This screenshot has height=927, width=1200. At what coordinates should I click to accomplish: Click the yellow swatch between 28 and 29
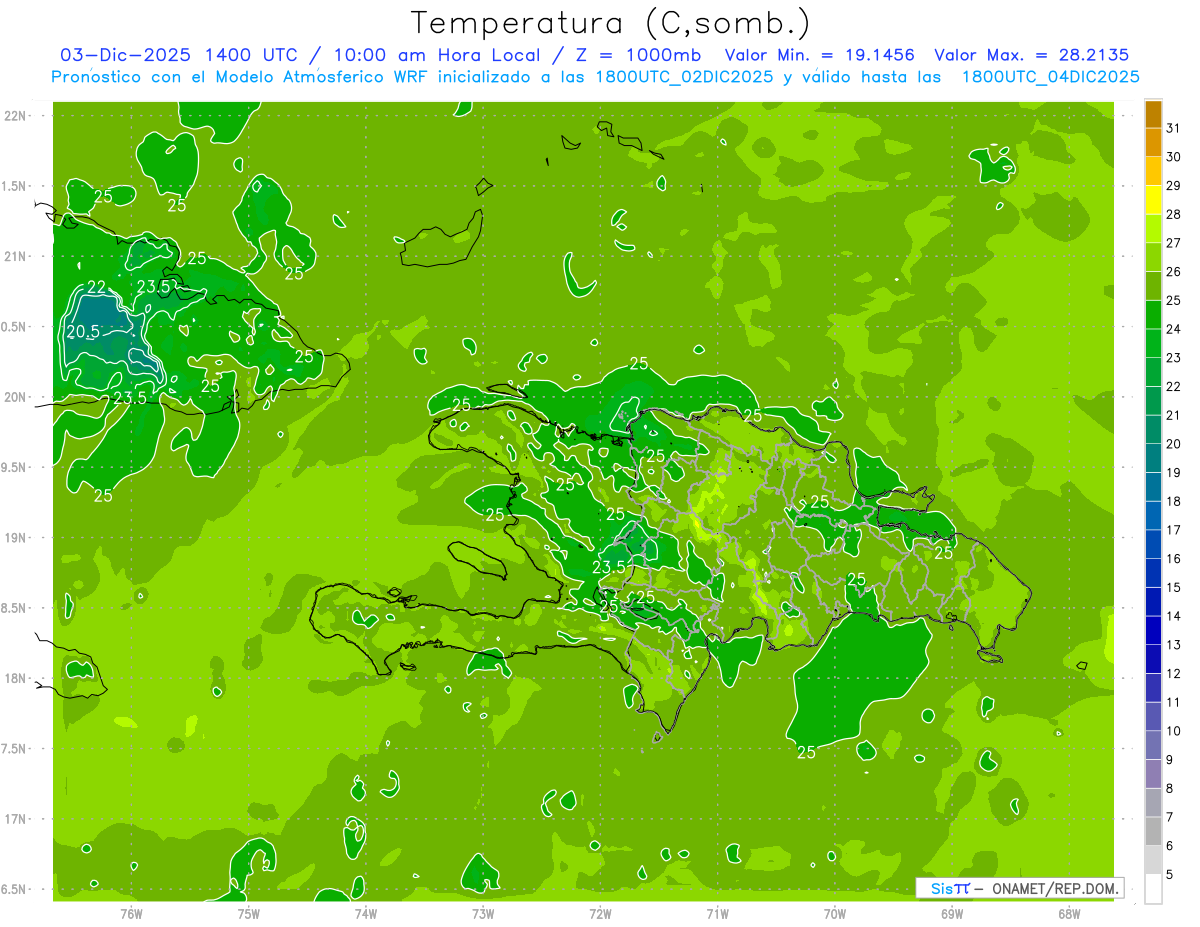coord(1153,201)
